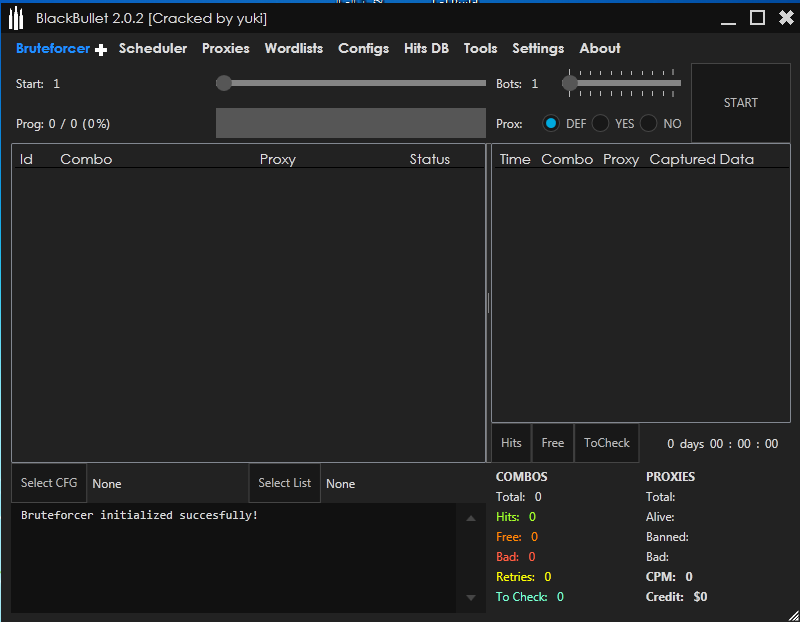The image size is (800, 622).
Task: Click the Select List button
Action: click(x=284, y=483)
